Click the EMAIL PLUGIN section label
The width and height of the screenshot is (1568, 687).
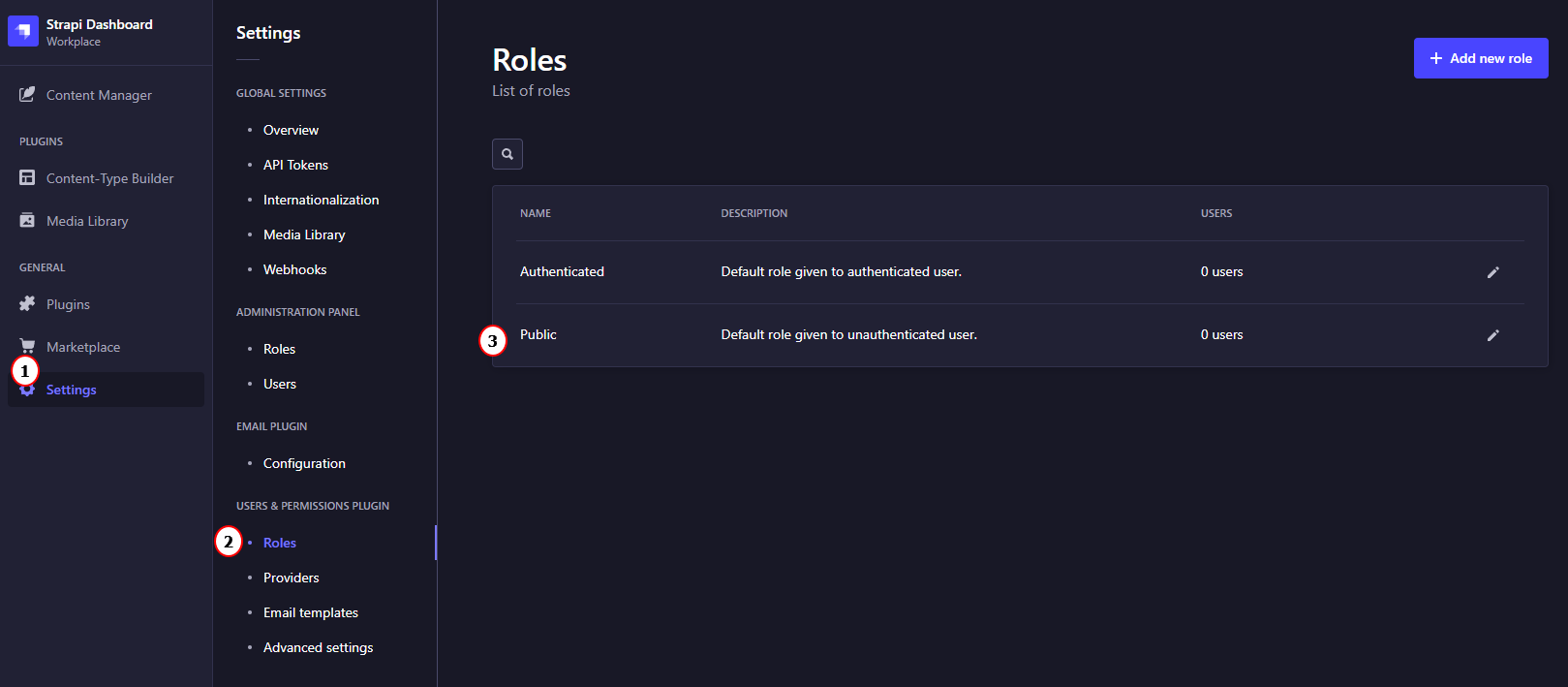point(272,426)
